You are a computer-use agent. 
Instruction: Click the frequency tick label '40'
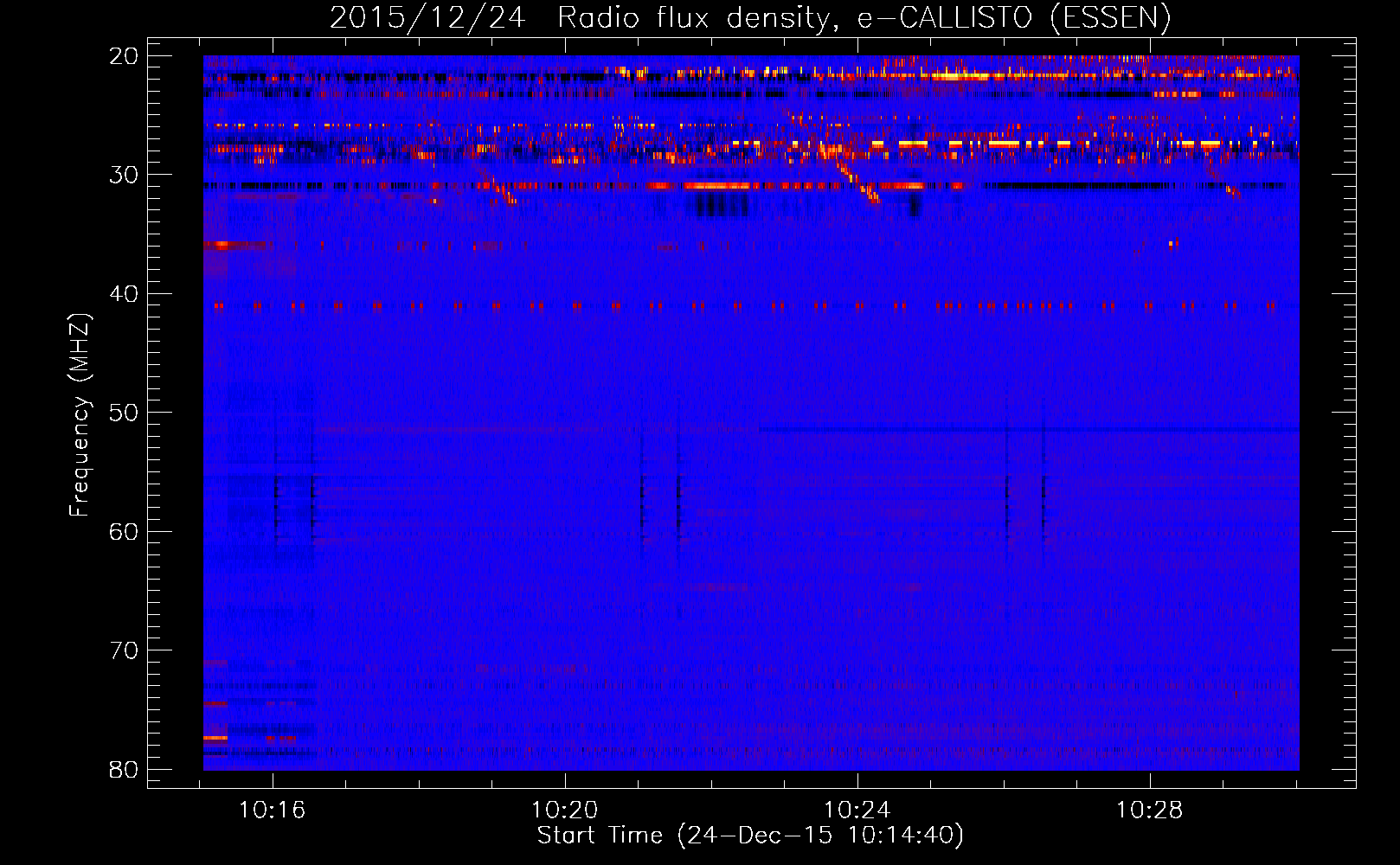[x=124, y=294]
